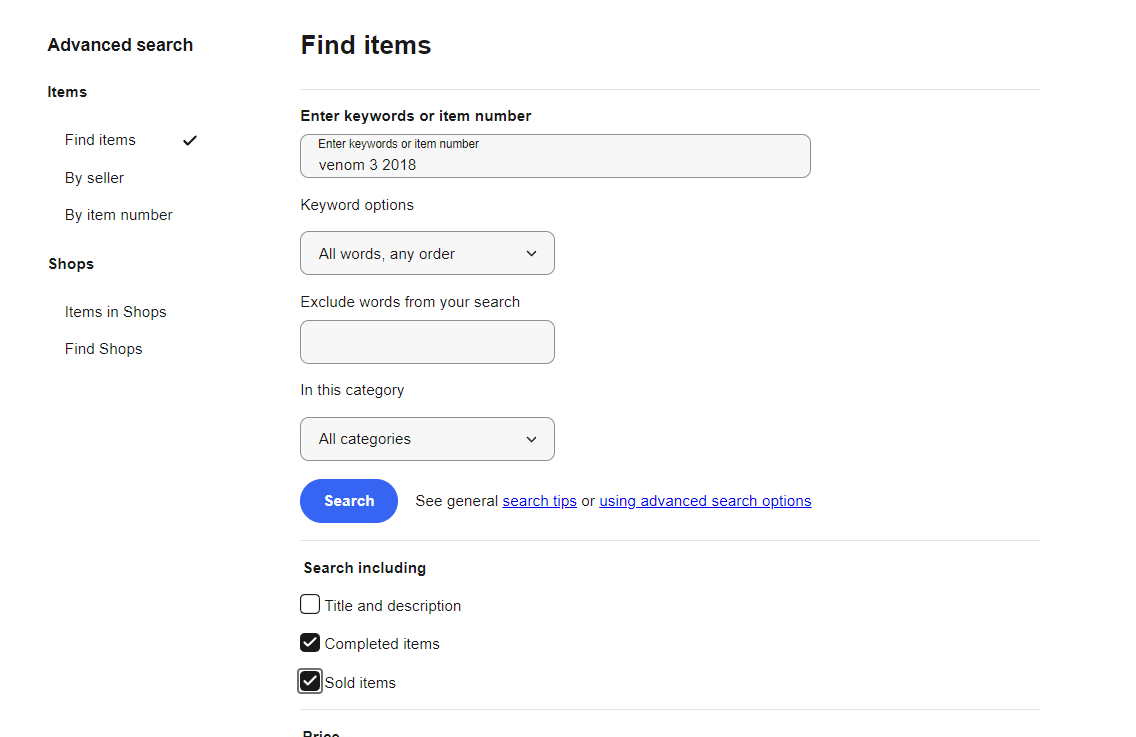This screenshot has height=737, width=1136.
Task: Click the Completed items label text
Action: 382,644
